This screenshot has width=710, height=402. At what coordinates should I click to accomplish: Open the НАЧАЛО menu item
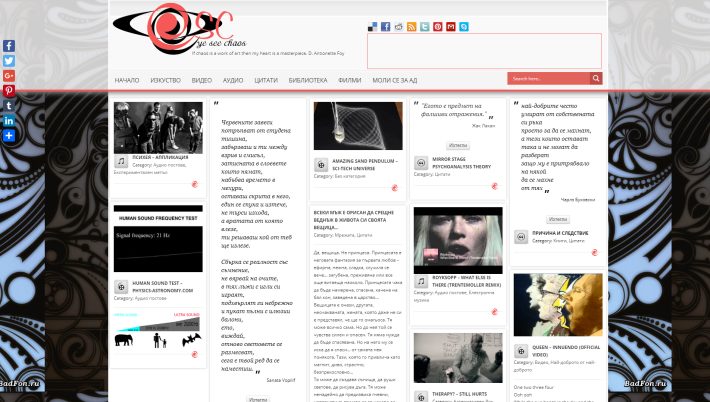[127, 79]
